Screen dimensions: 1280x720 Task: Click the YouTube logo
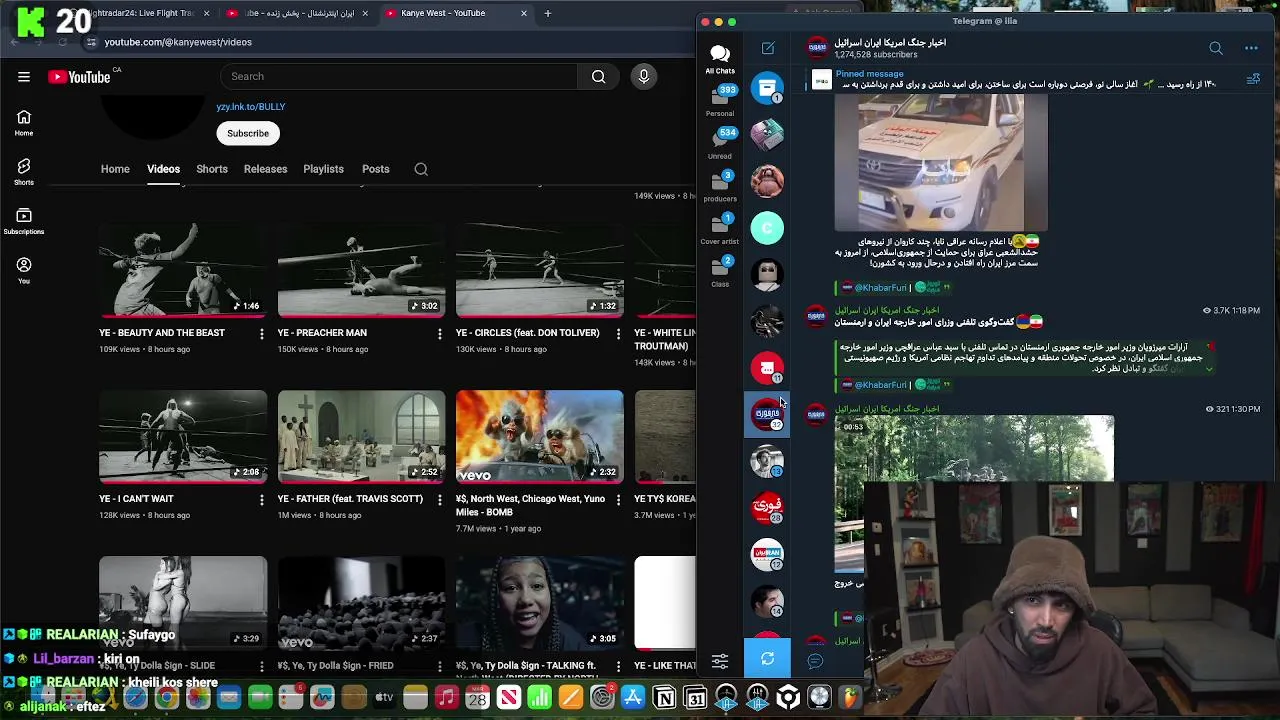pos(79,77)
